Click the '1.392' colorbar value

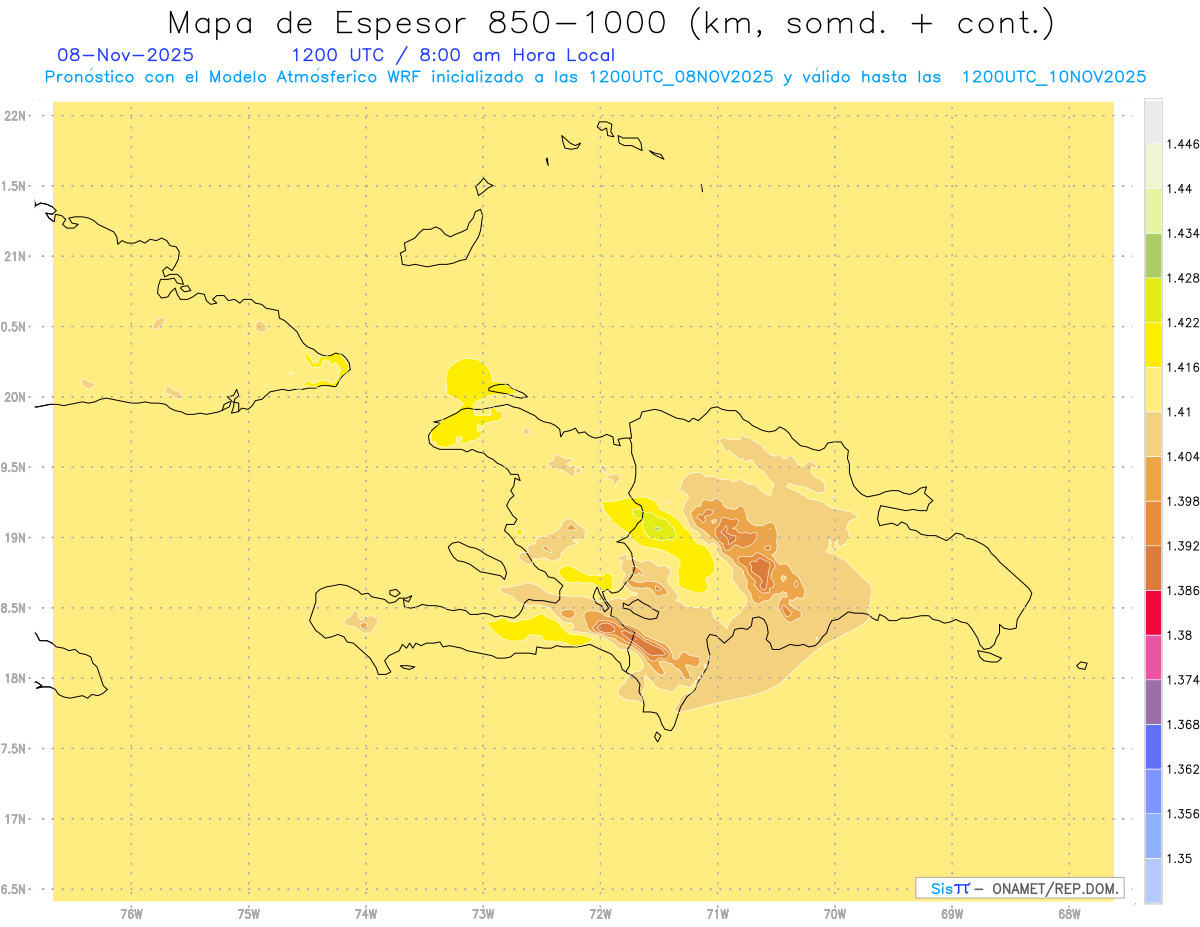tap(1183, 546)
